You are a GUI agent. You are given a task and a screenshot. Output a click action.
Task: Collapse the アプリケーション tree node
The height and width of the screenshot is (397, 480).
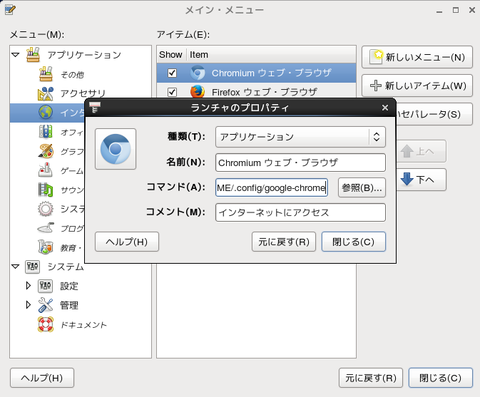pos(16,55)
